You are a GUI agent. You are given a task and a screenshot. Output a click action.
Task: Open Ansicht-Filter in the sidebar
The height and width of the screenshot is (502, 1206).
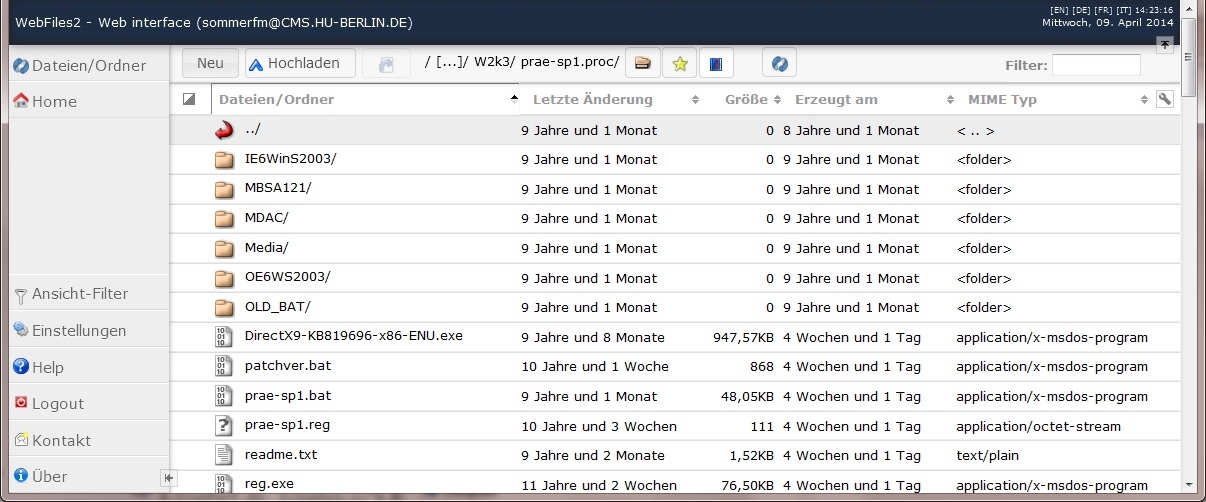coord(80,294)
